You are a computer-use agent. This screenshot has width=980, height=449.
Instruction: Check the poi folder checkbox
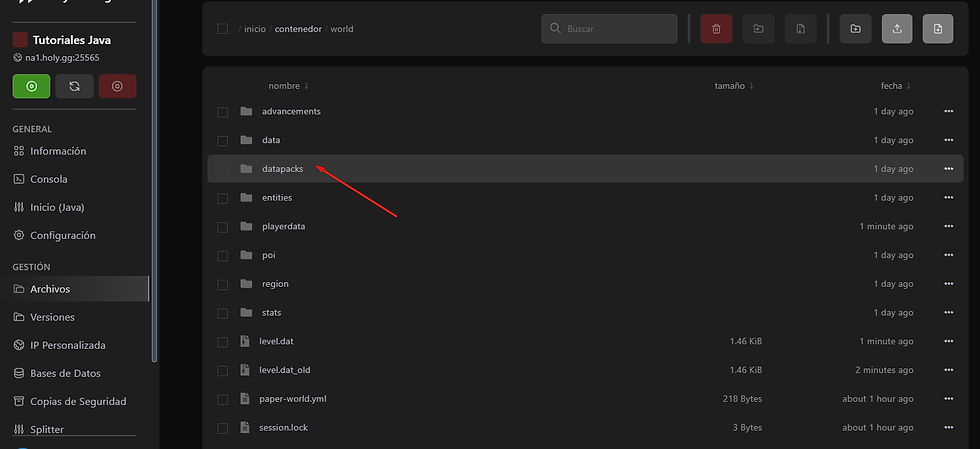point(222,256)
